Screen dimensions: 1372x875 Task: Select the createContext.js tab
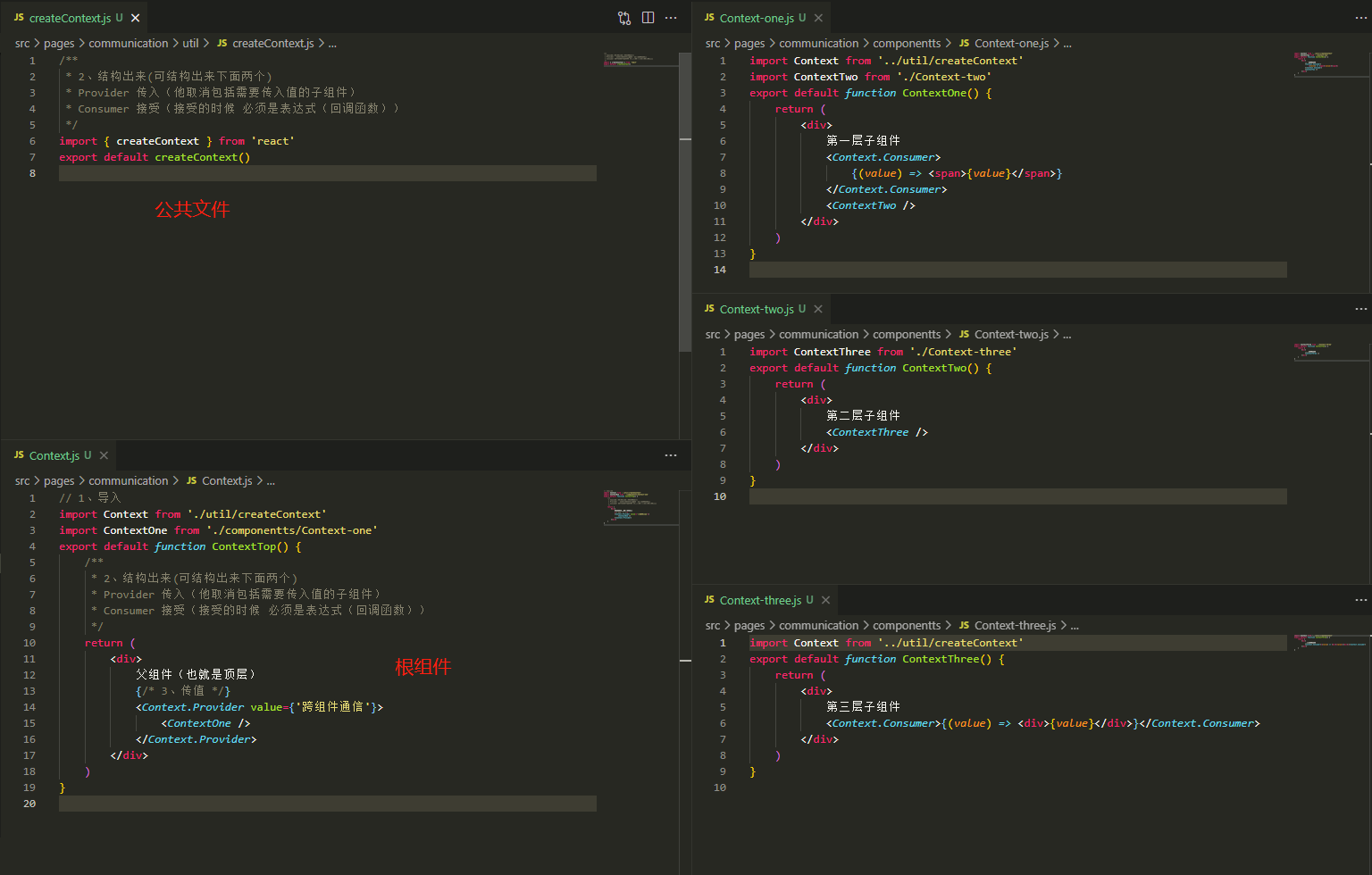click(x=75, y=18)
